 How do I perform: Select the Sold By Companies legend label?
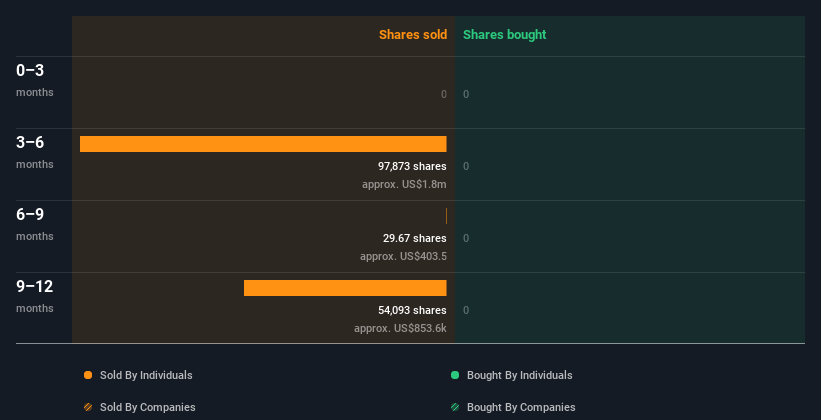tap(148, 407)
